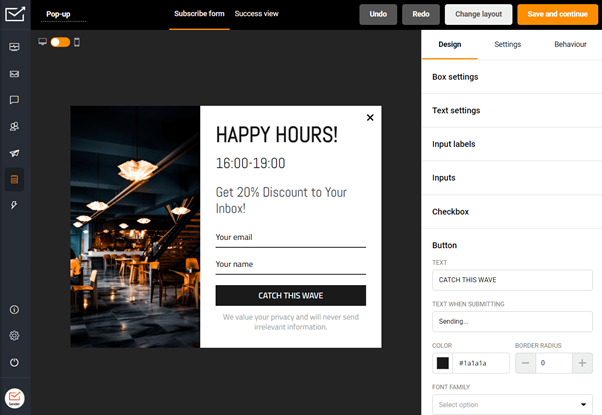Viewport: 602px width, 415px height.
Task: Click the button color swatch #1a1a1a
Action: click(x=442, y=363)
